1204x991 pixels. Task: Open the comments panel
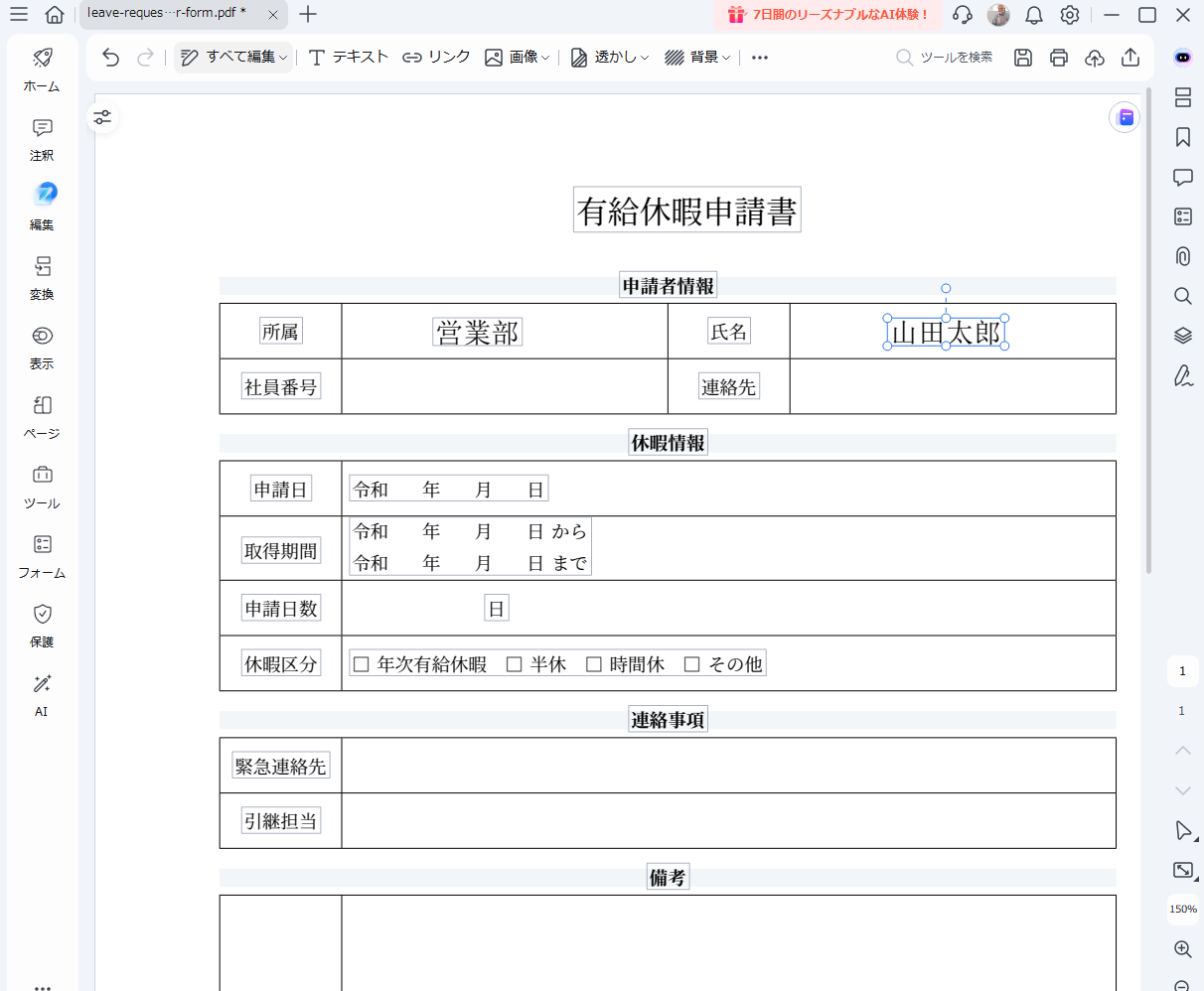pos(1182,177)
